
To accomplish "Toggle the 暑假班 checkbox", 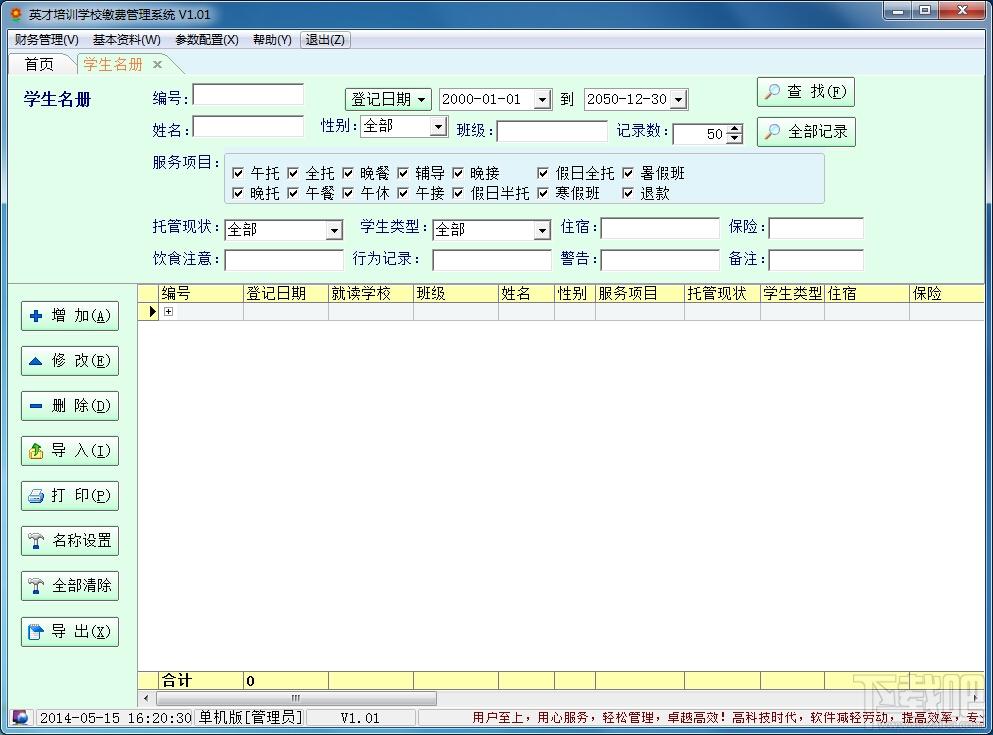I will tap(628, 173).
